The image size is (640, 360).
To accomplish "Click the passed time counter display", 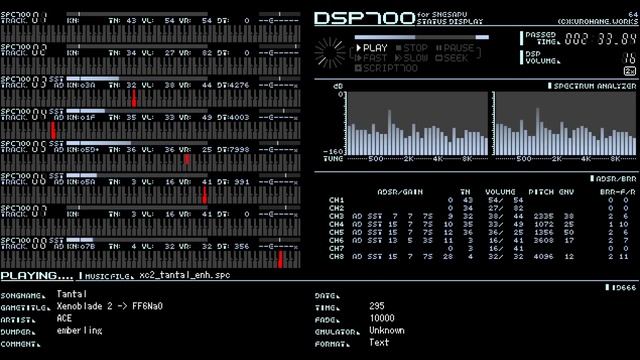I will (600, 39).
